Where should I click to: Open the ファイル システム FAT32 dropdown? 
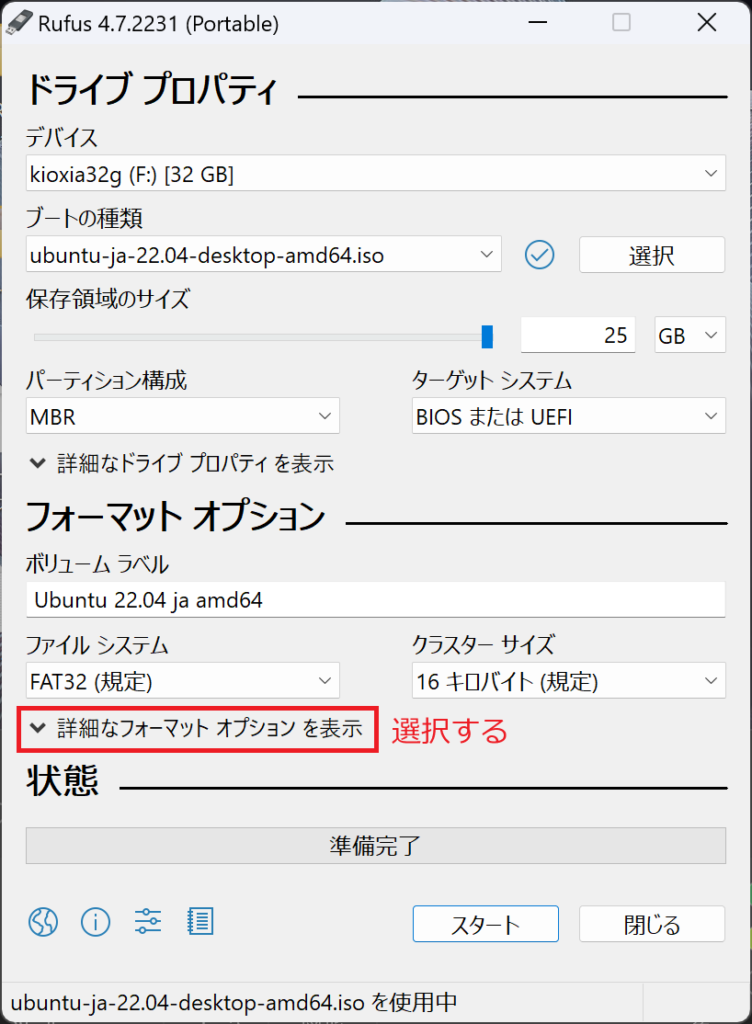183,681
